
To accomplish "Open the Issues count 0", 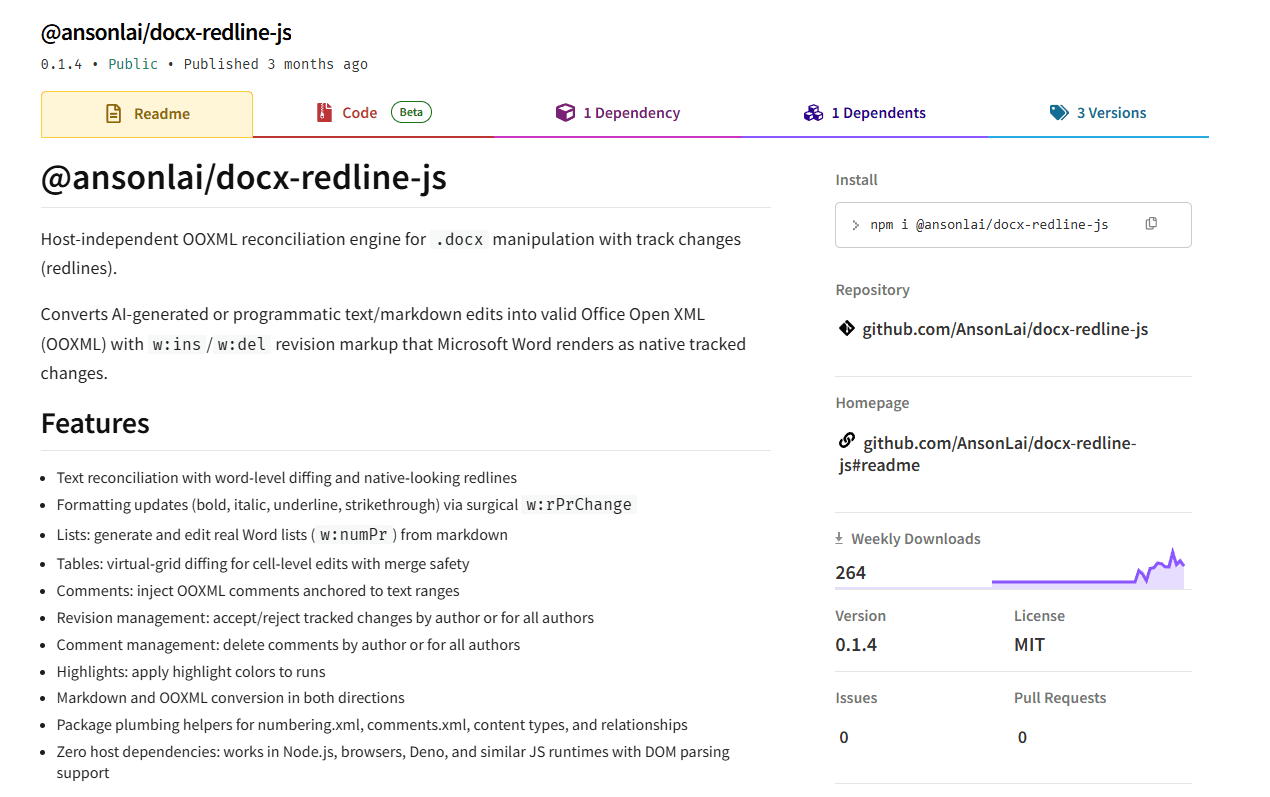I will click(844, 737).
